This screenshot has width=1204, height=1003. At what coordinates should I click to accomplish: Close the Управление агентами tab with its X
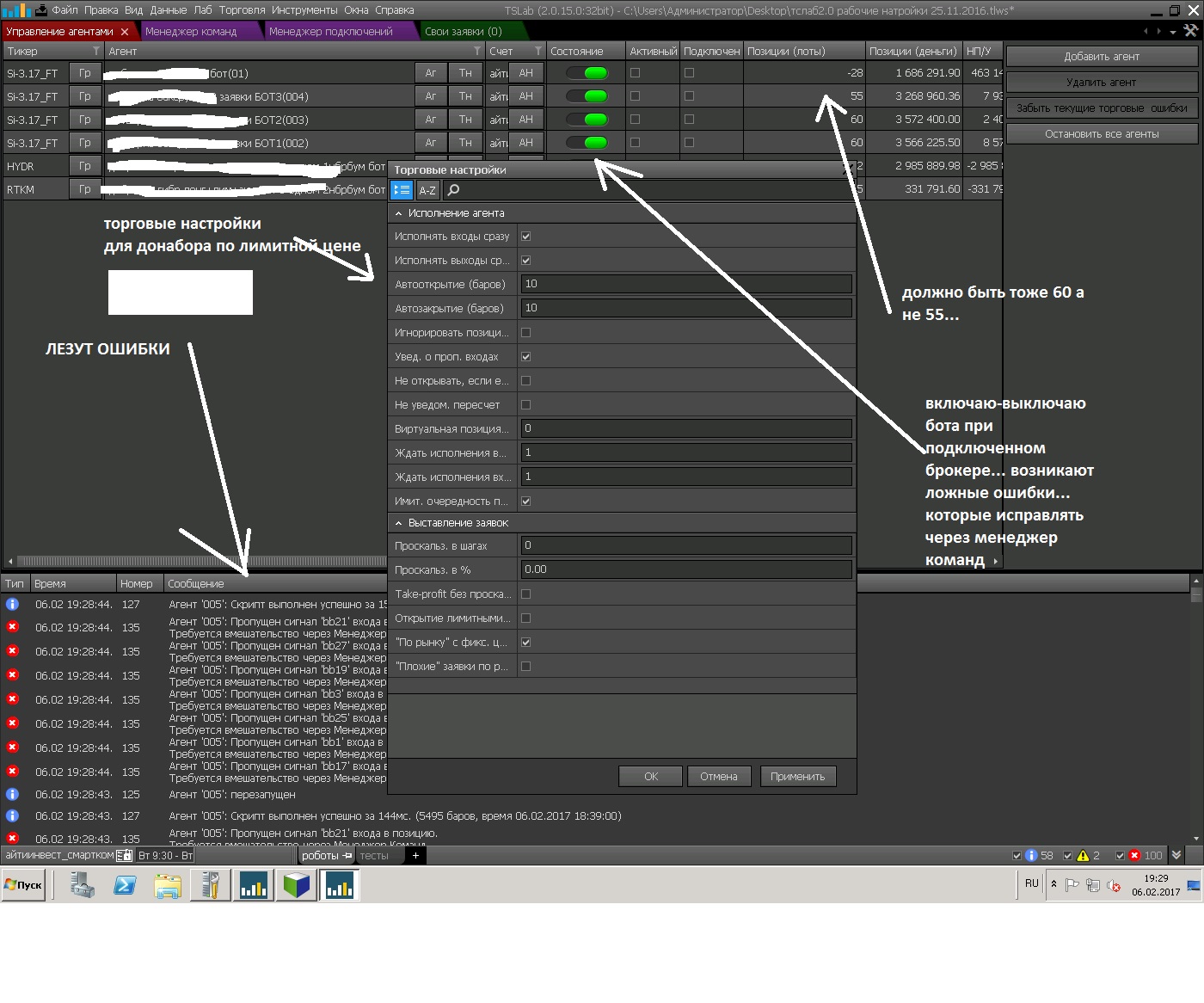pos(125,32)
